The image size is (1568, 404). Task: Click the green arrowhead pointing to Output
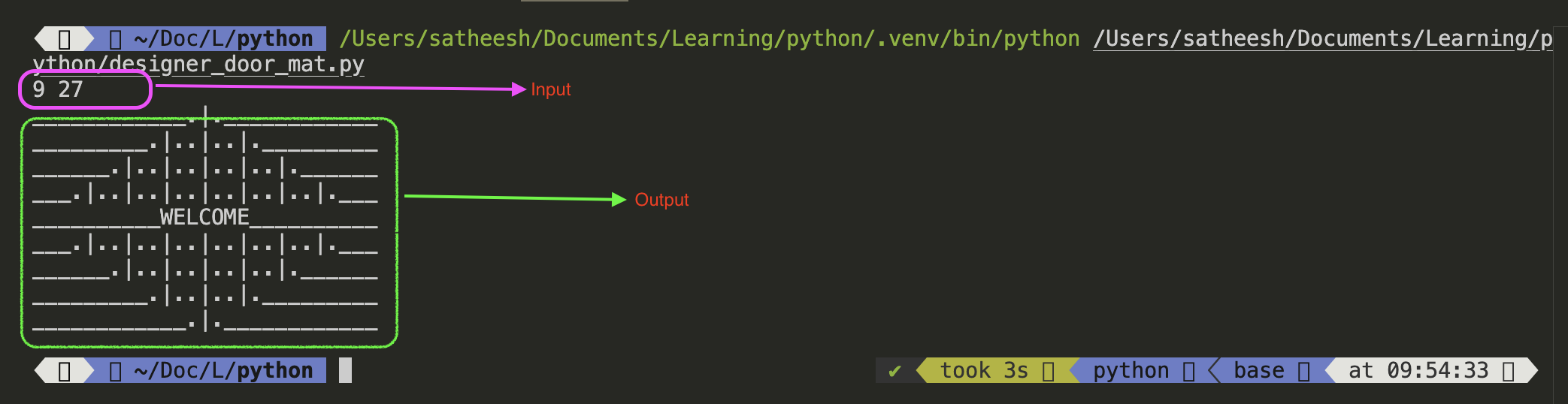[x=619, y=199]
